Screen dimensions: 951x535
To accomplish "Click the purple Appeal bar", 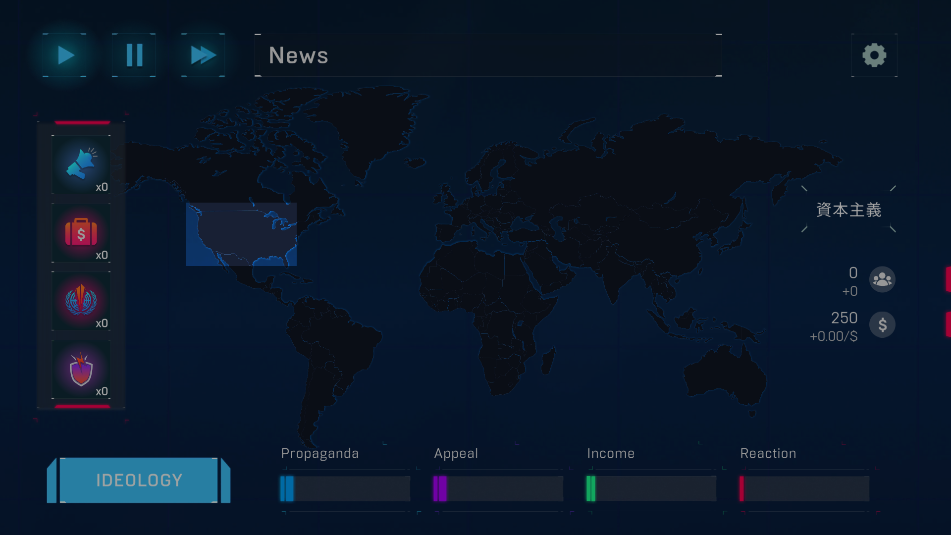I will pyautogui.click(x=498, y=488).
